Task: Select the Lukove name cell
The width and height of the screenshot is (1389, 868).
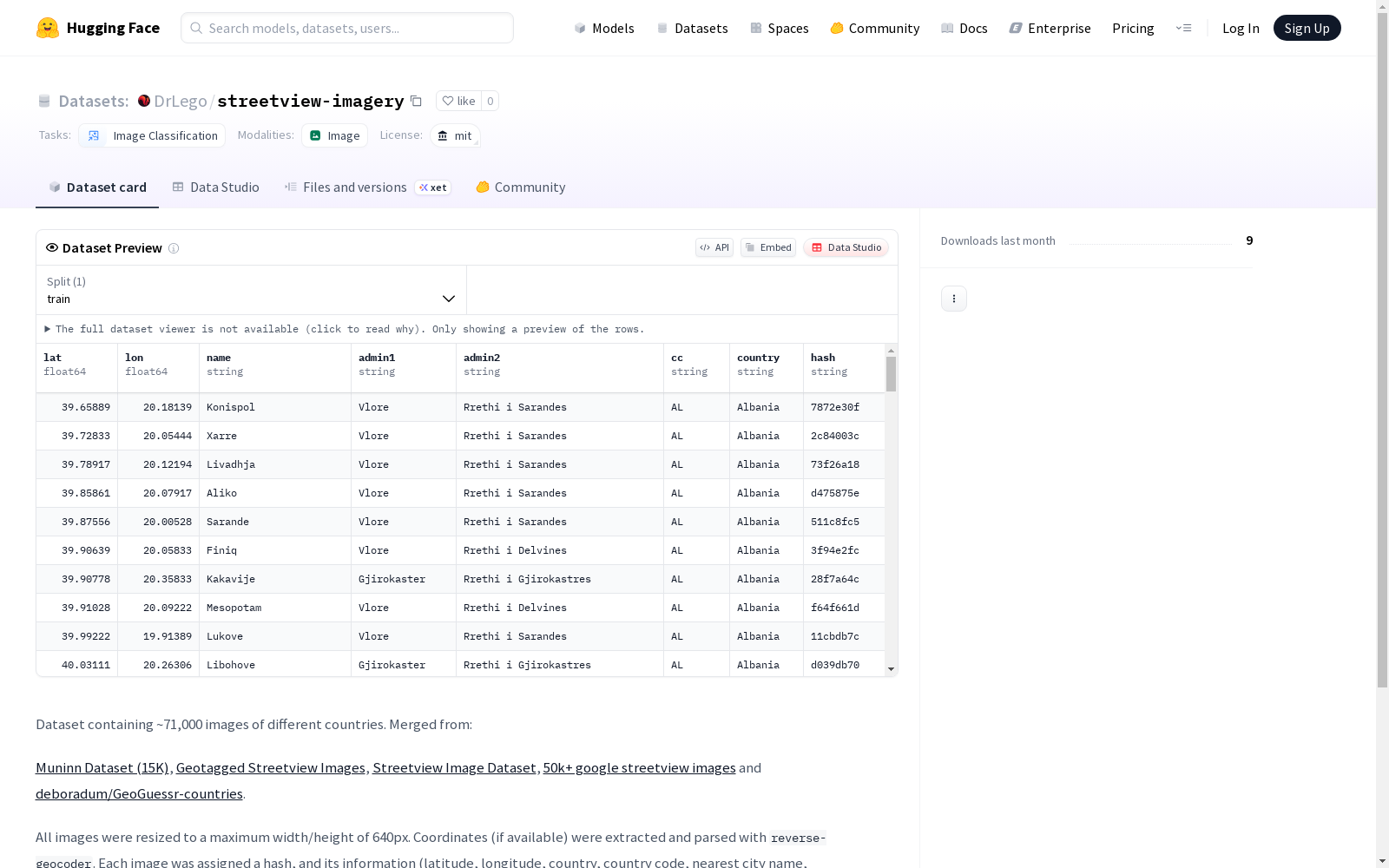Action: pos(275,636)
